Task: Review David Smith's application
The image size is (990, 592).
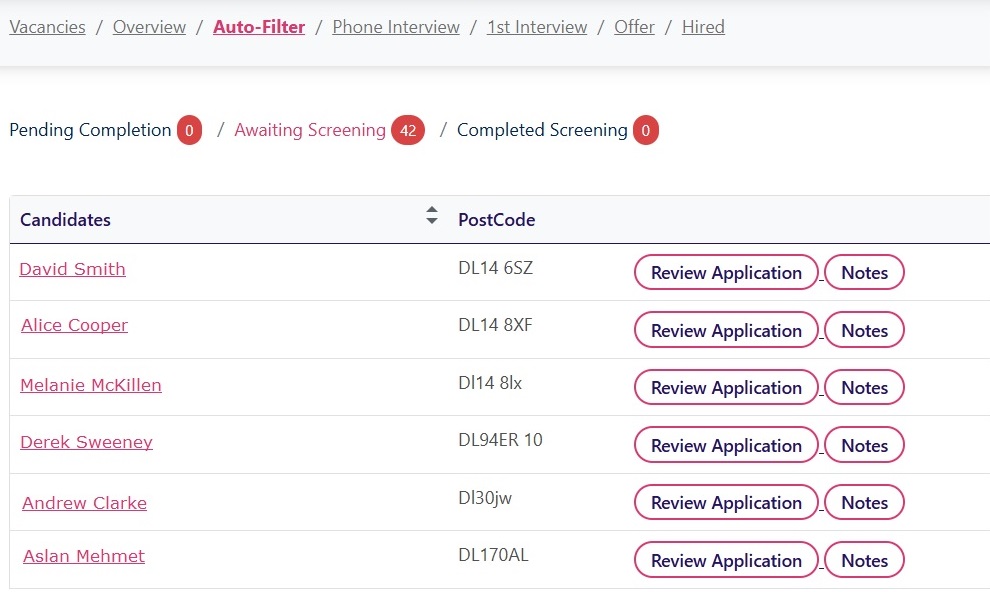Action: (726, 272)
